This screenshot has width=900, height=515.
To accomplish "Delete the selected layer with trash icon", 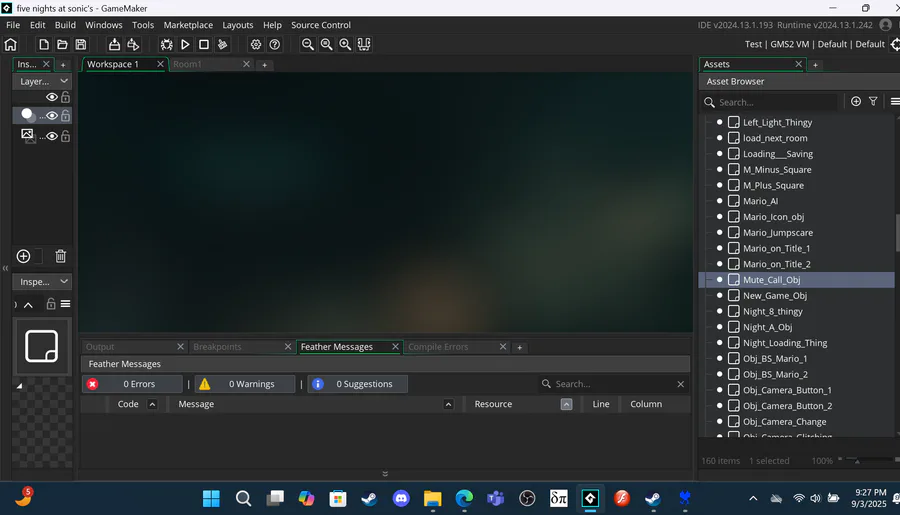I will coord(60,256).
